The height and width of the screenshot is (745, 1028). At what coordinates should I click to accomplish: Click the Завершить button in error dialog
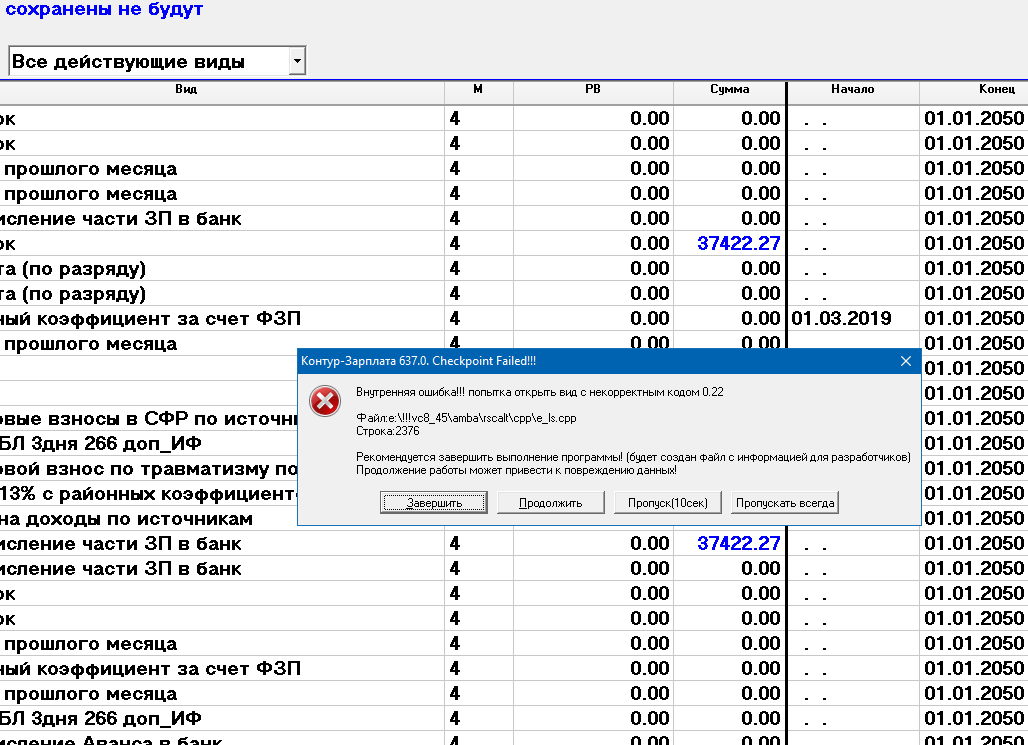click(434, 502)
